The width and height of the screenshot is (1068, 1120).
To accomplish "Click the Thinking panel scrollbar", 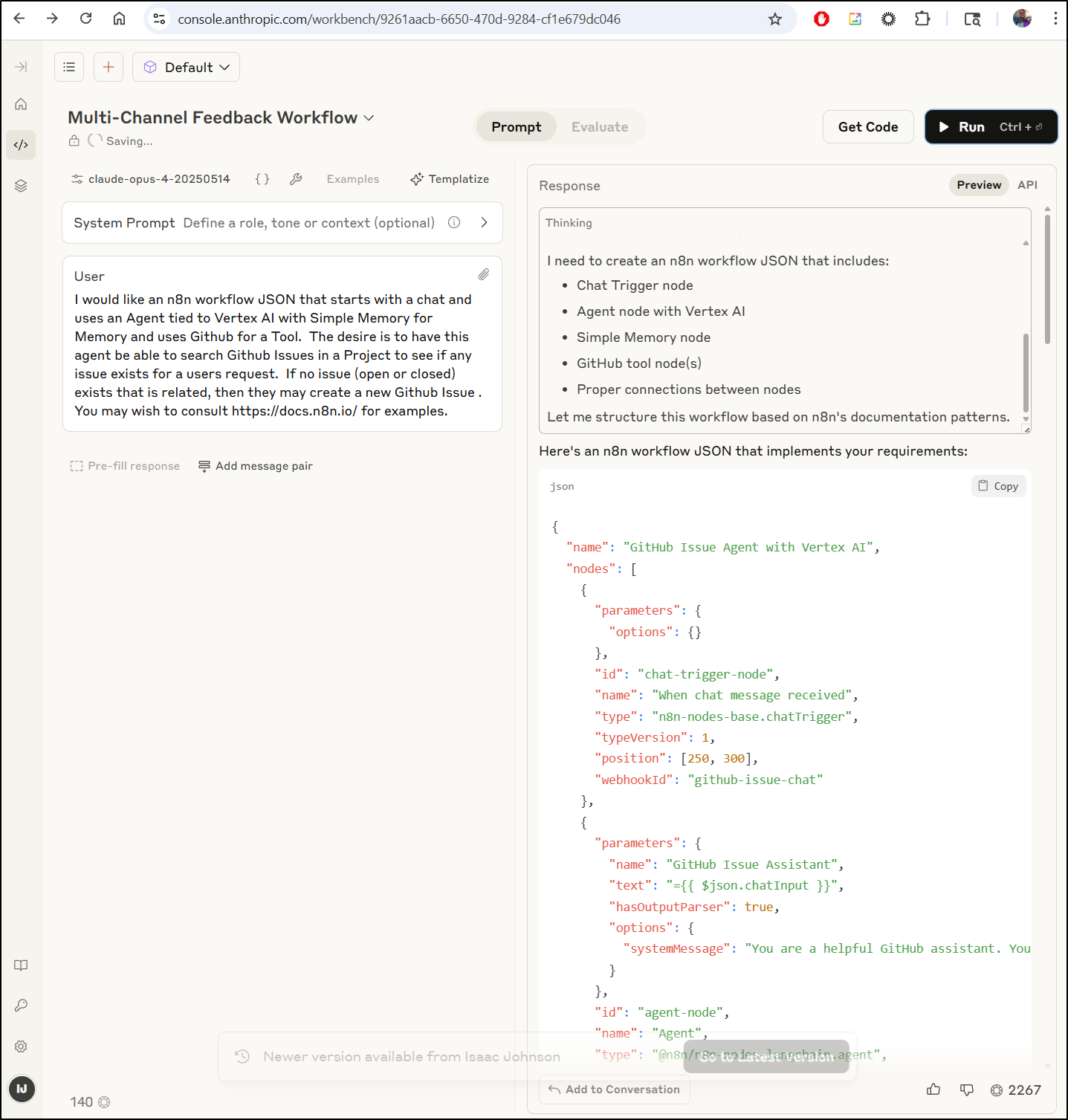I will click(x=1026, y=372).
